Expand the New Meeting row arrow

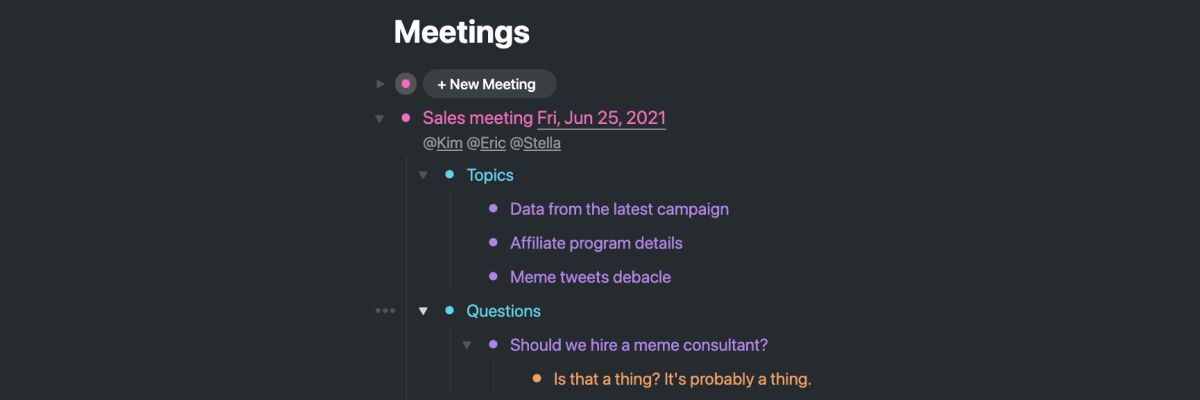(380, 84)
